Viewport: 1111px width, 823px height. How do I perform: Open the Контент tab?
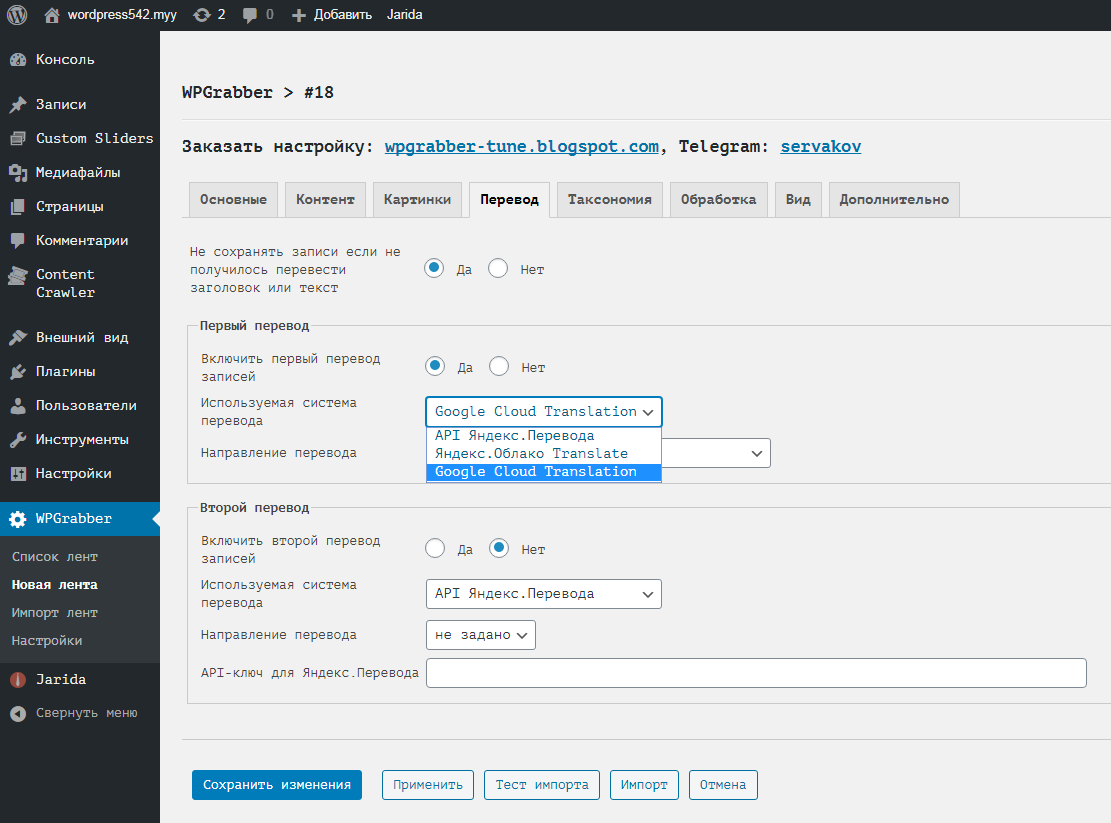(324, 199)
